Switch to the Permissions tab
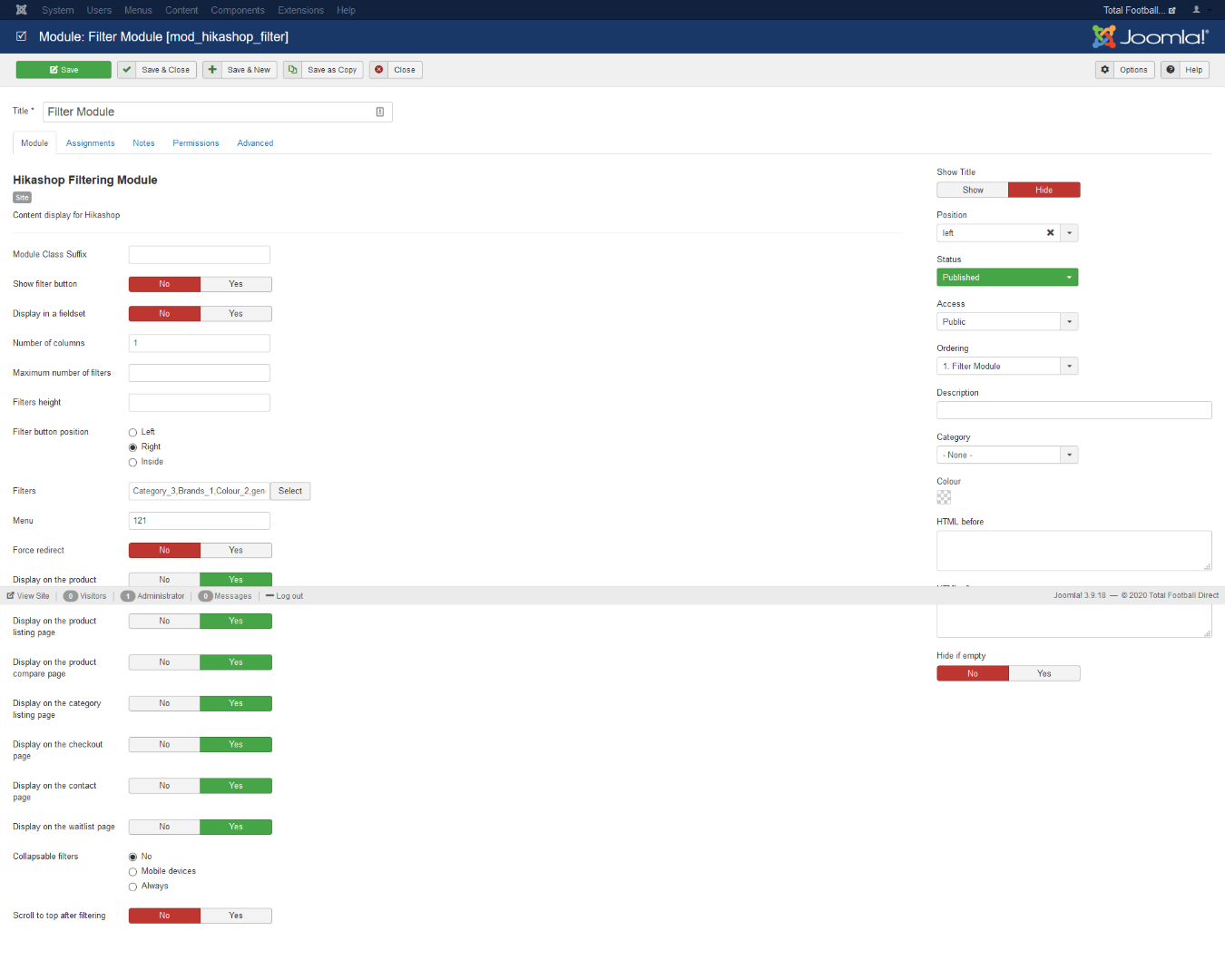 pyautogui.click(x=196, y=143)
